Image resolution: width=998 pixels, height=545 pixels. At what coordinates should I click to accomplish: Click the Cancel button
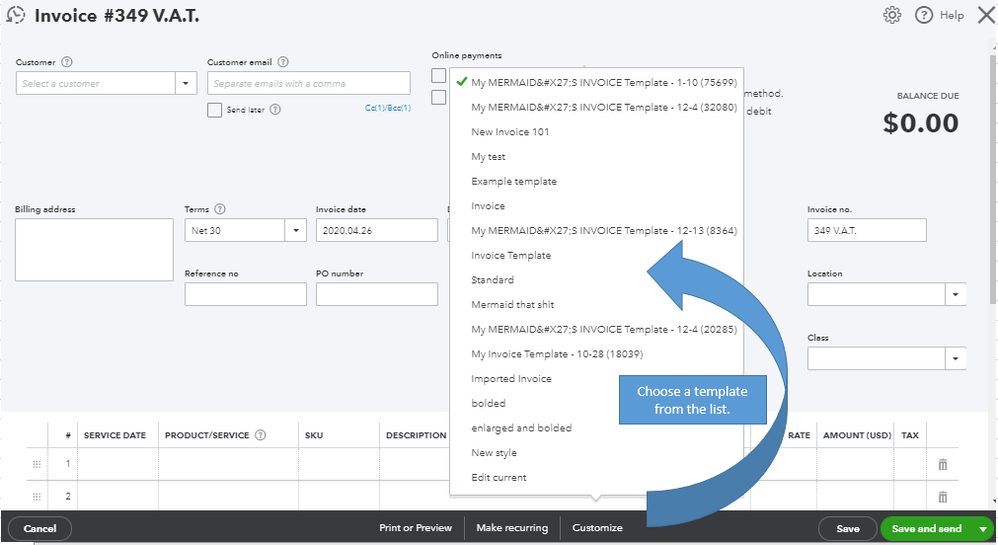pos(40,528)
